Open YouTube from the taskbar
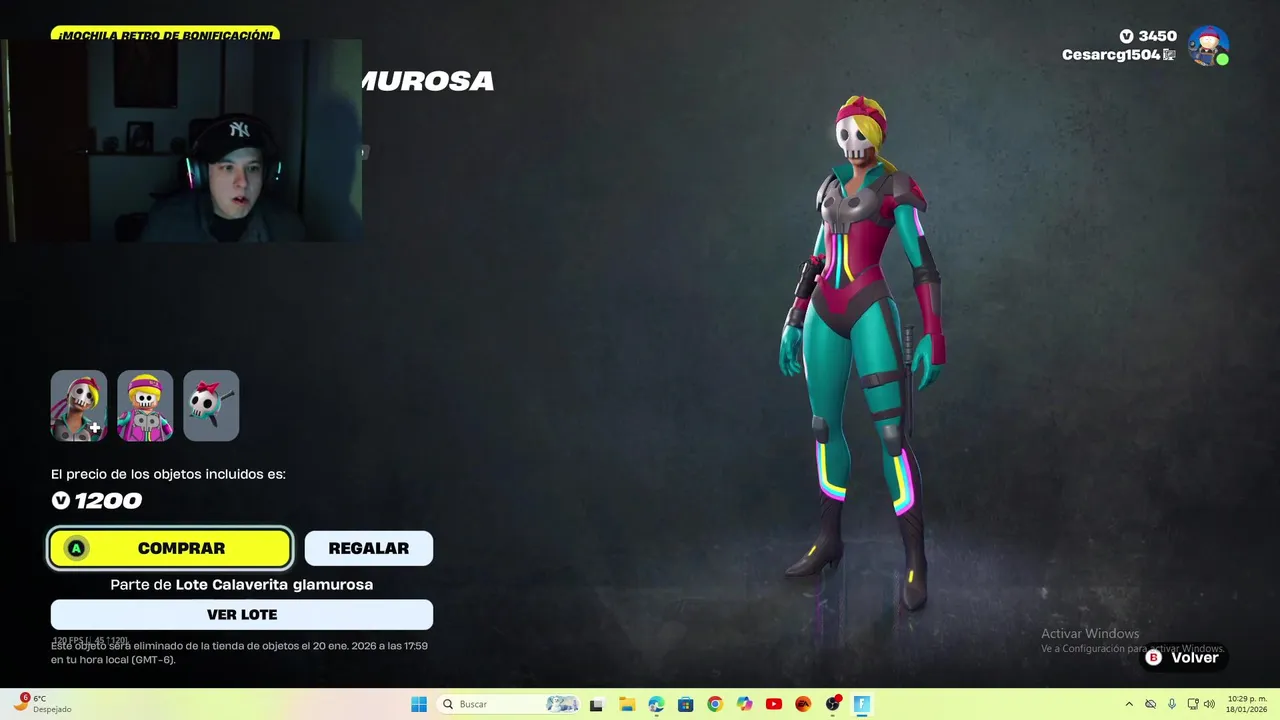1280x720 pixels. pos(773,704)
